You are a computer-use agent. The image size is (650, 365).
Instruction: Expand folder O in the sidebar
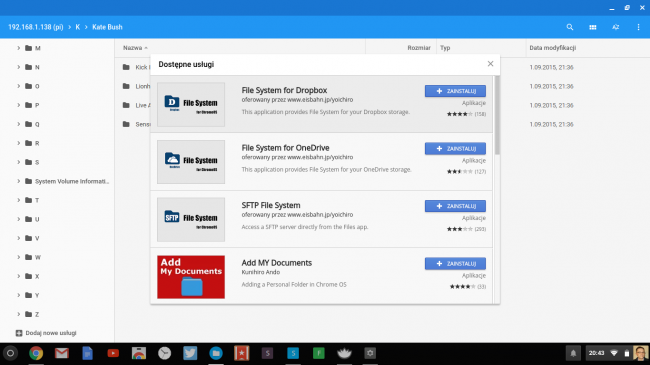18,86
